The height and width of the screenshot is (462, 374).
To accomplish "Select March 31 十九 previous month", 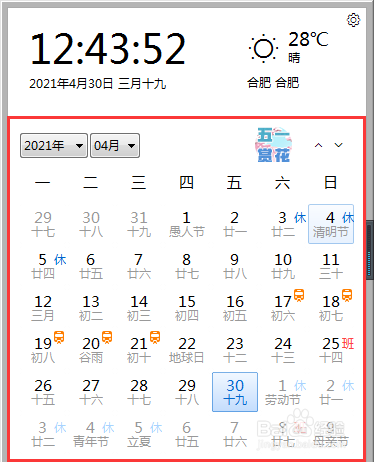I will click(139, 224).
